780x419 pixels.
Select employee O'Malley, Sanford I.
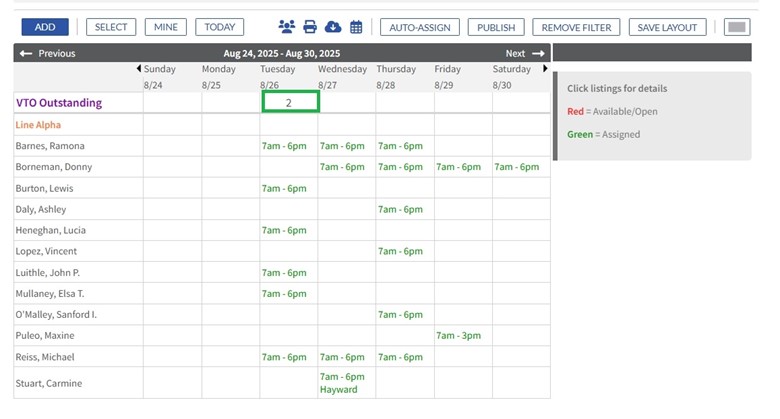(x=56, y=314)
